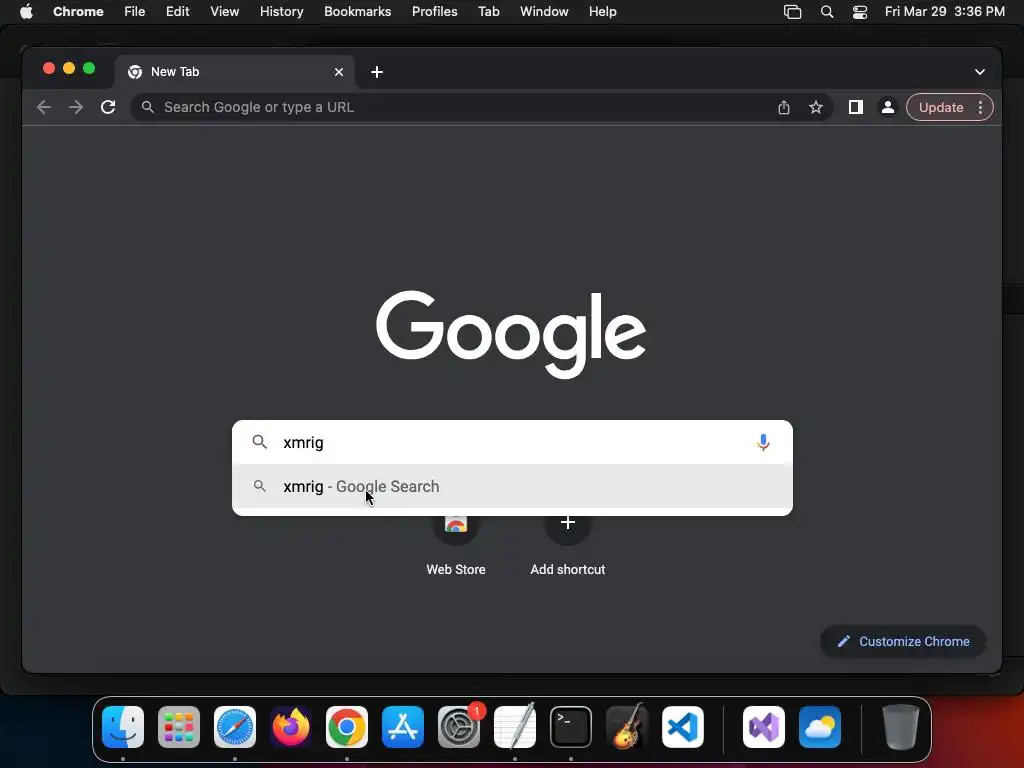Launch GarageBand from the Dock
Image resolution: width=1024 pixels, height=768 pixels.
(627, 727)
